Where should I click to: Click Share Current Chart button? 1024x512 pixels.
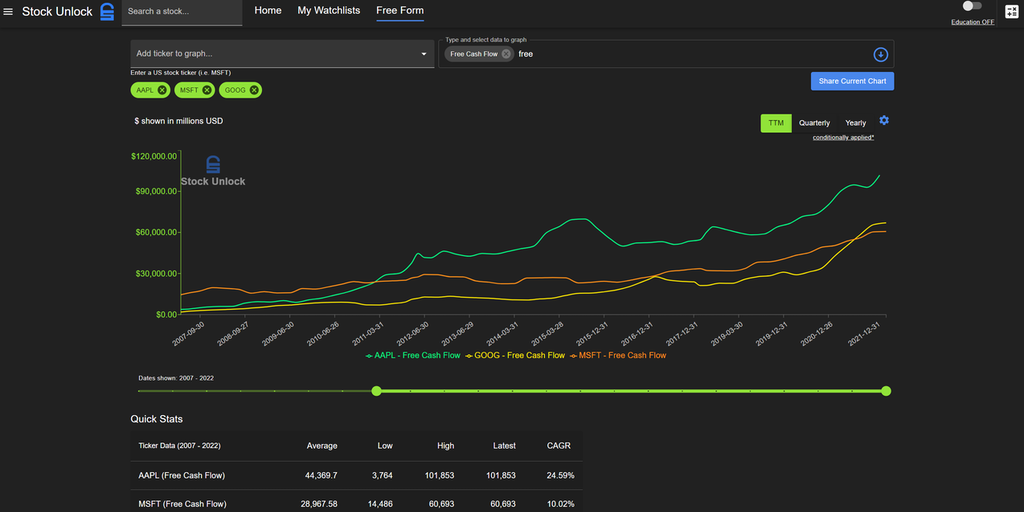click(x=852, y=81)
